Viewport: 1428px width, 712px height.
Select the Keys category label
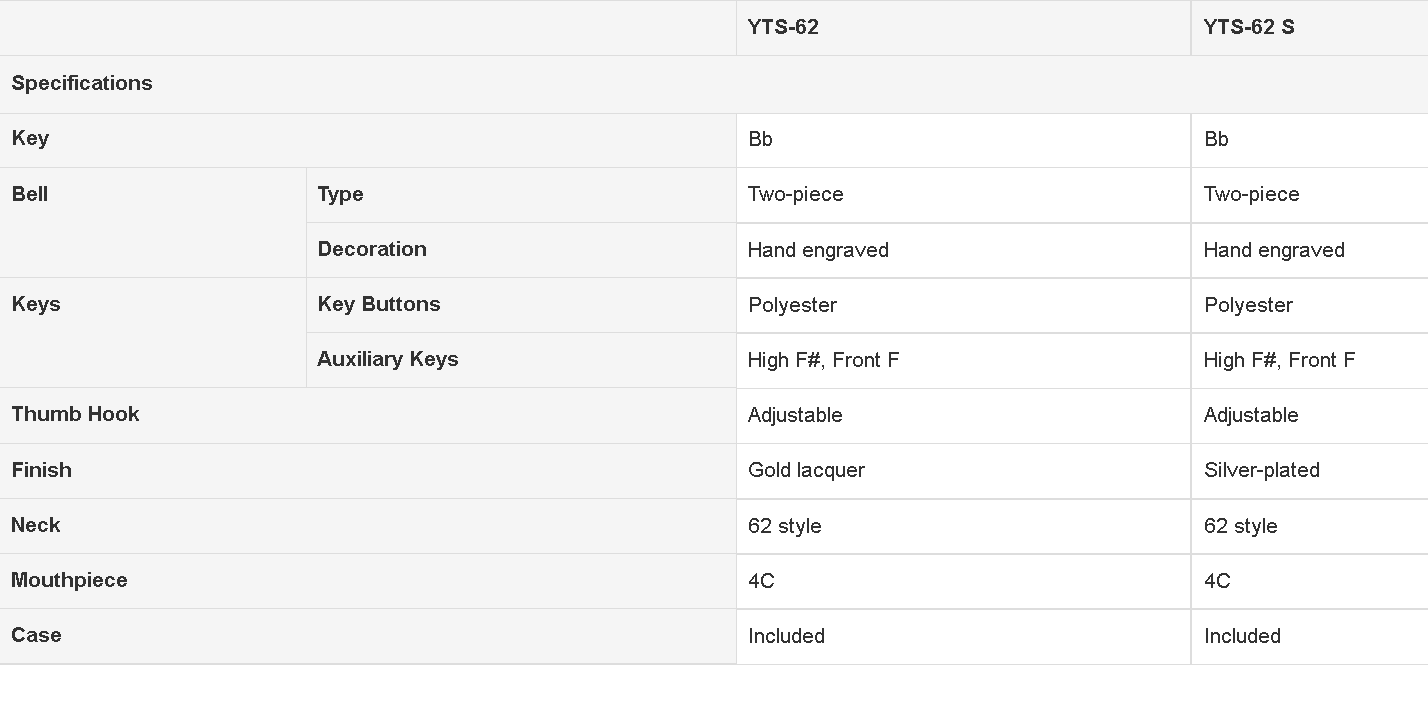[36, 304]
